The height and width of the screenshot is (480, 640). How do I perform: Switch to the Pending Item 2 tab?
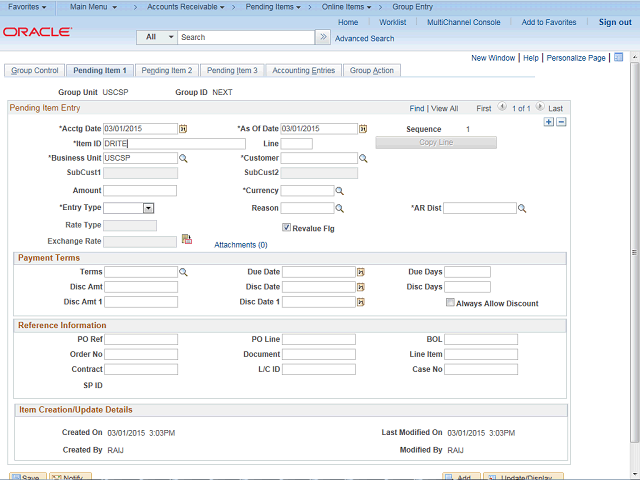pos(166,71)
